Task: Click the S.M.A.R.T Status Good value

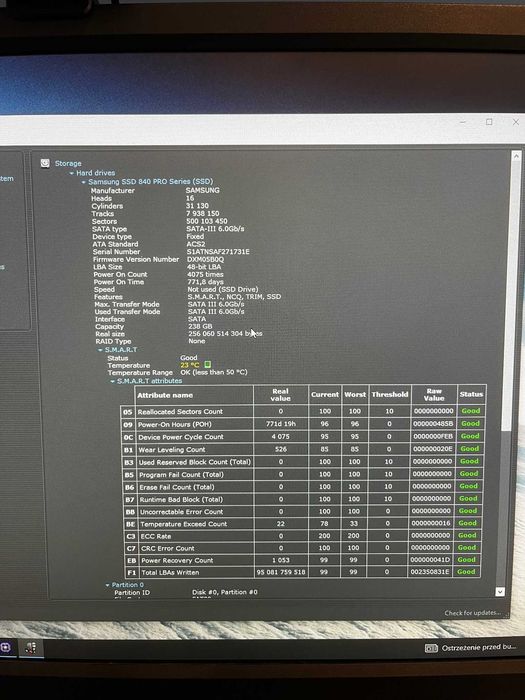Action: pos(188,358)
